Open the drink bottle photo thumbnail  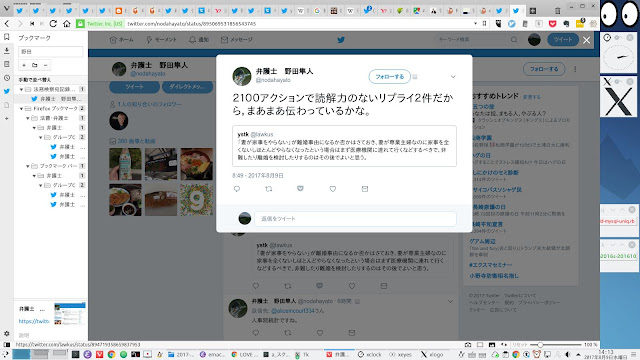tap(125, 164)
